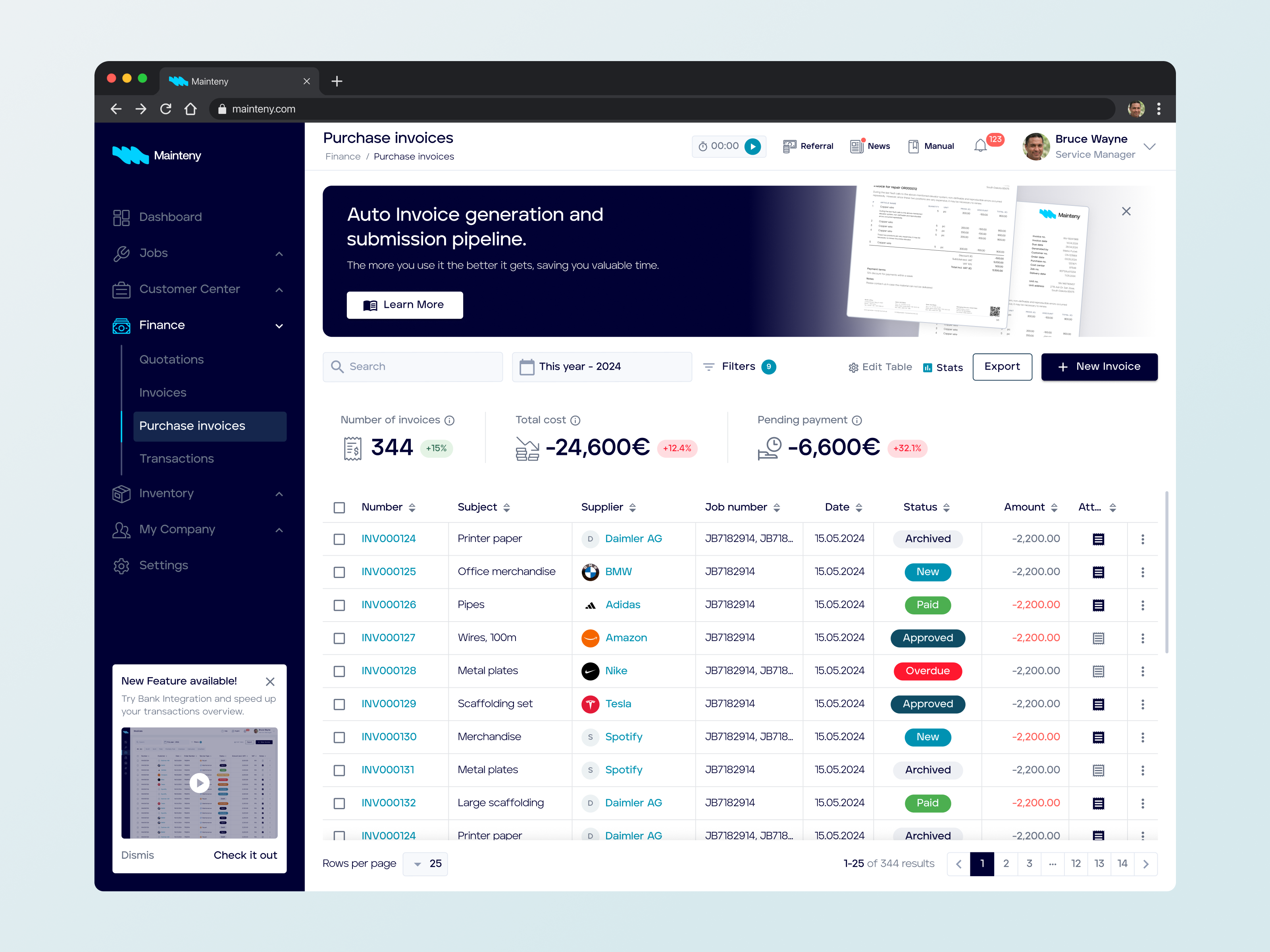Toggle the select-all header checkbox
This screenshot has width=1270, height=952.
(x=339, y=508)
